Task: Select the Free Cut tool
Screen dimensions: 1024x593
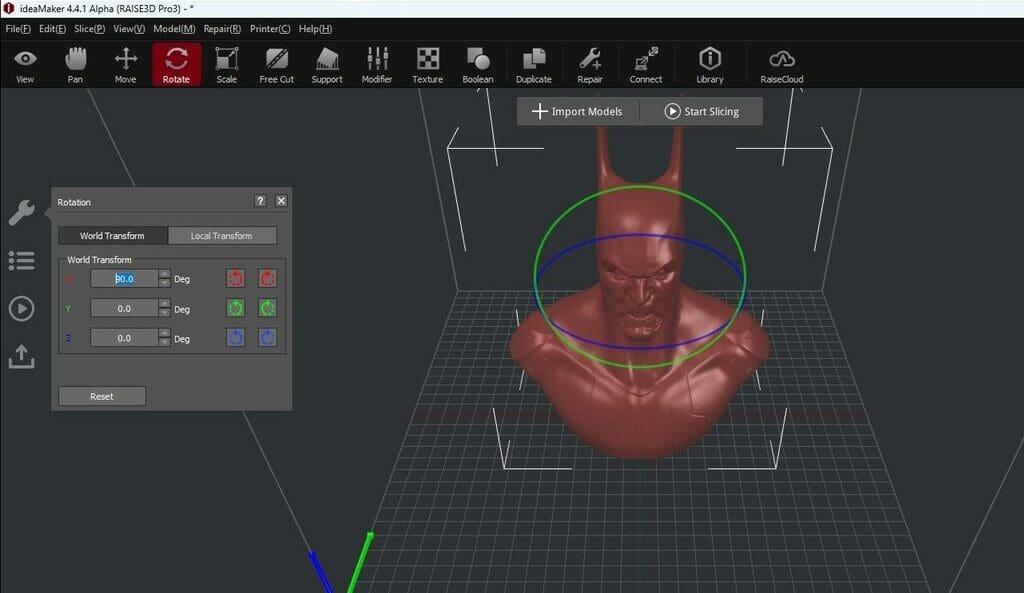Action: pos(277,65)
